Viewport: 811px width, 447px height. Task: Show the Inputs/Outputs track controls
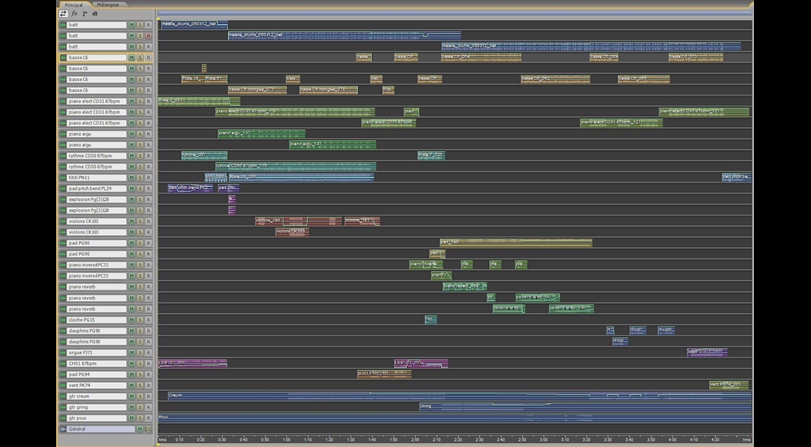63,14
